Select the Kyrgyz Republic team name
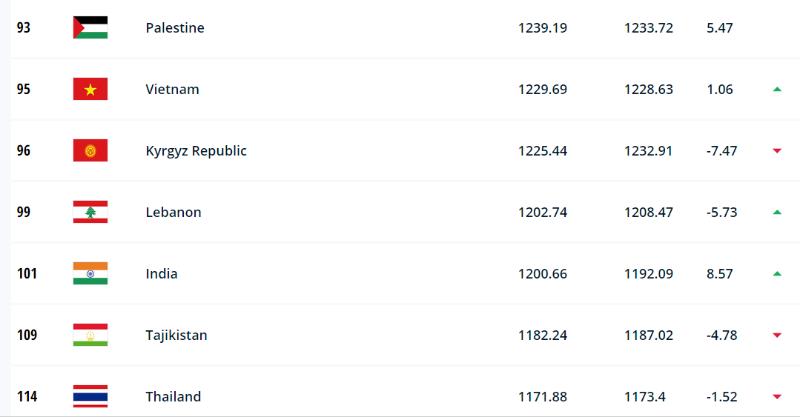The image size is (800, 417). pyautogui.click(x=196, y=151)
